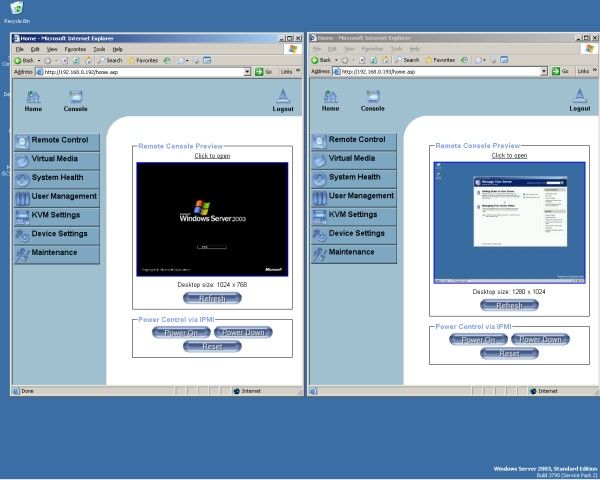600x480 pixels.
Task: Open Edit menu in left window
Action: pyautogui.click(x=35, y=49)
